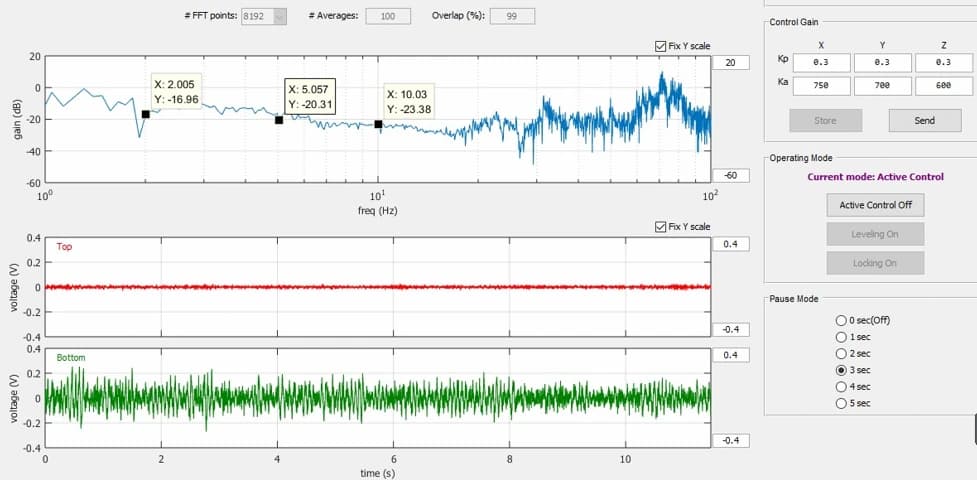Image resolution: width=977 pixels, height=480 pixels.
Task: Toggle Fix Y scale for gain plot
Action: pos(660,46)
